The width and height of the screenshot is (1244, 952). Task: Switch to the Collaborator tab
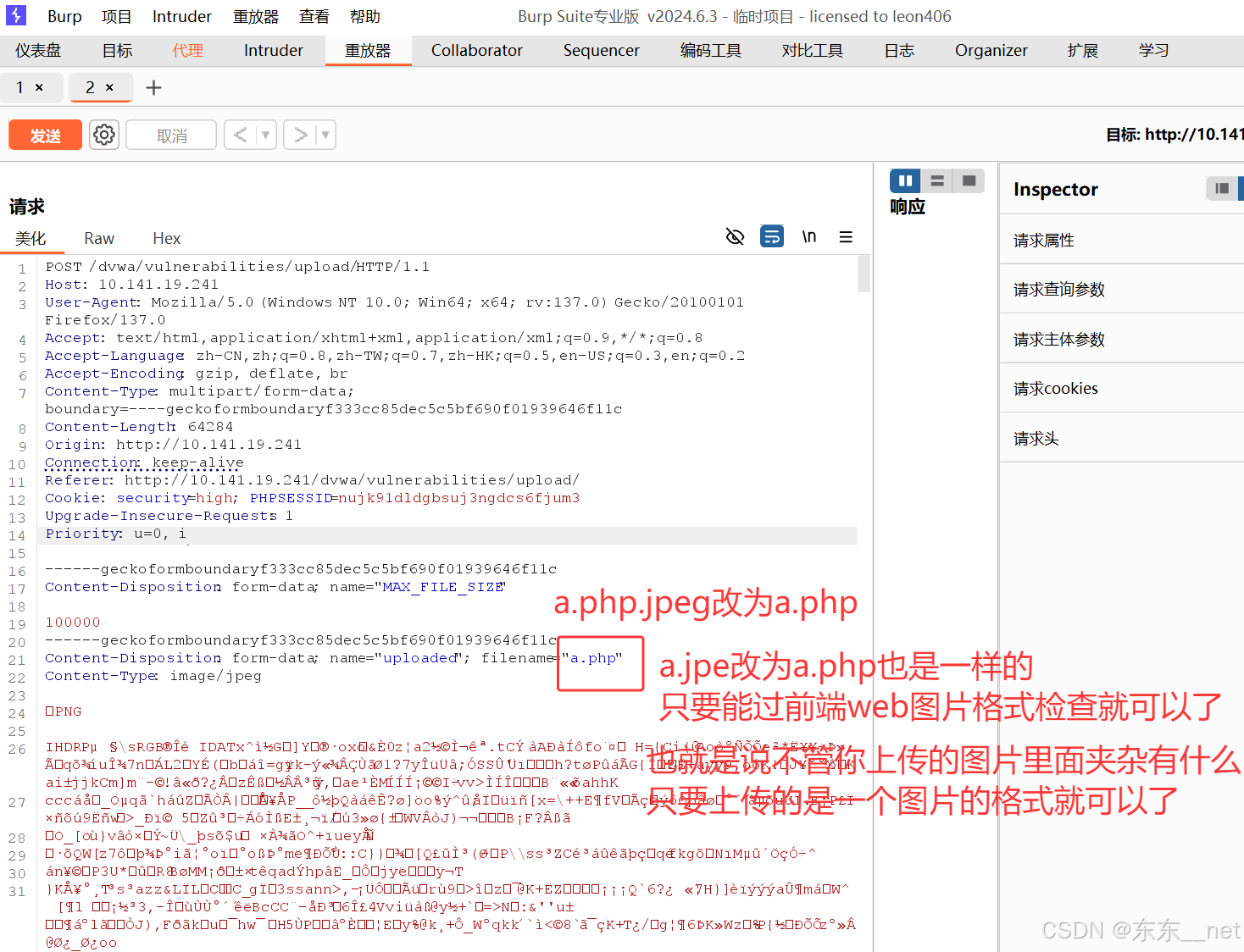pyautogui.click(x=477, y=51)
